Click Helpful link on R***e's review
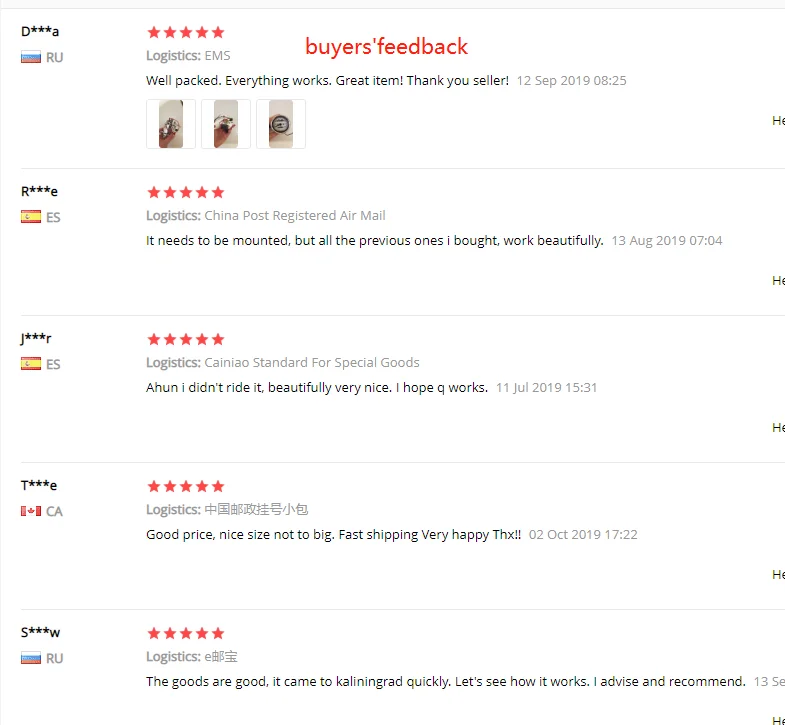Image resolution: width=785 pixels, height=725 pixels. coord(778,280)
